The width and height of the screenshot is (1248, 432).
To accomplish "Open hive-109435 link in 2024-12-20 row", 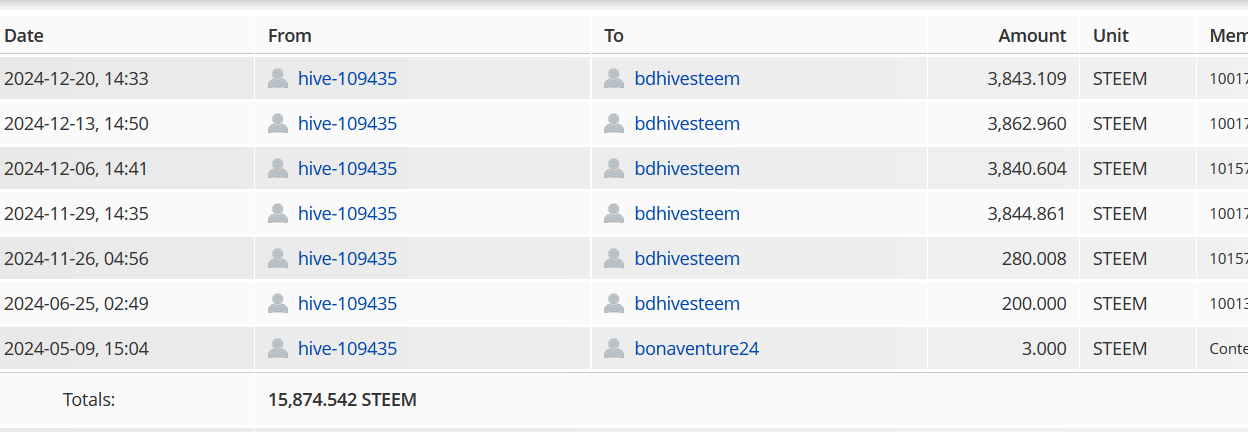I will pos(347,79).
